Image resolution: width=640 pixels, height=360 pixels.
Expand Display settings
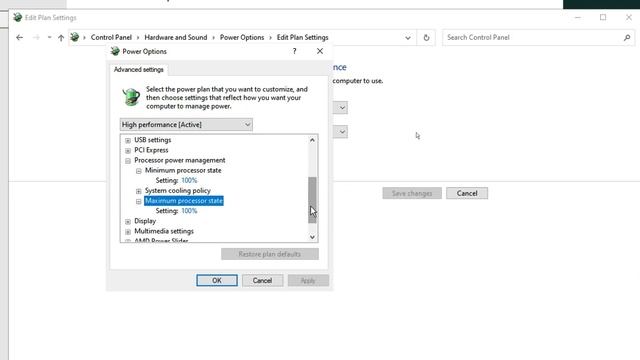click(x=128, y=221)
